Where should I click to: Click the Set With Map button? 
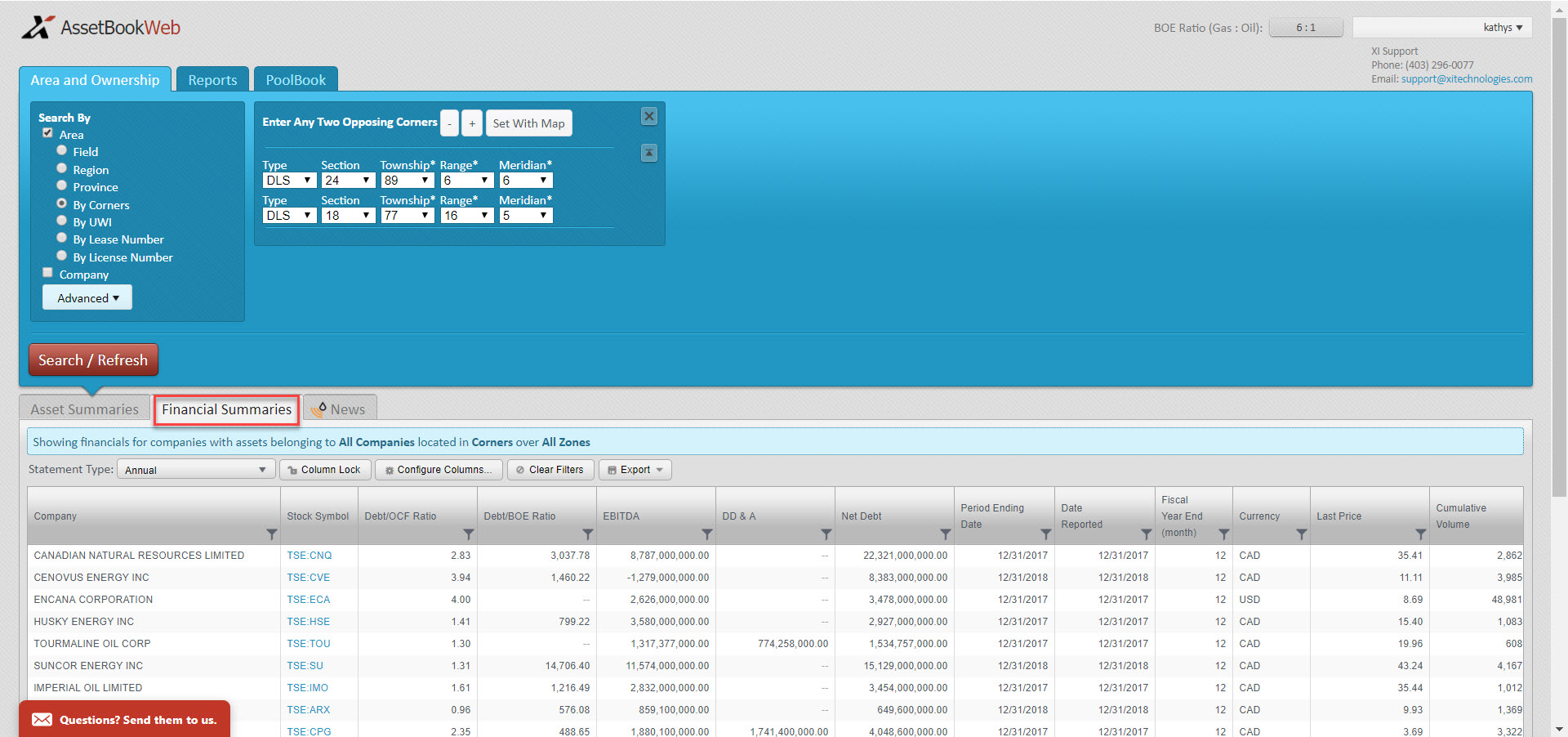pyautogui.click(x=528, y=123)
